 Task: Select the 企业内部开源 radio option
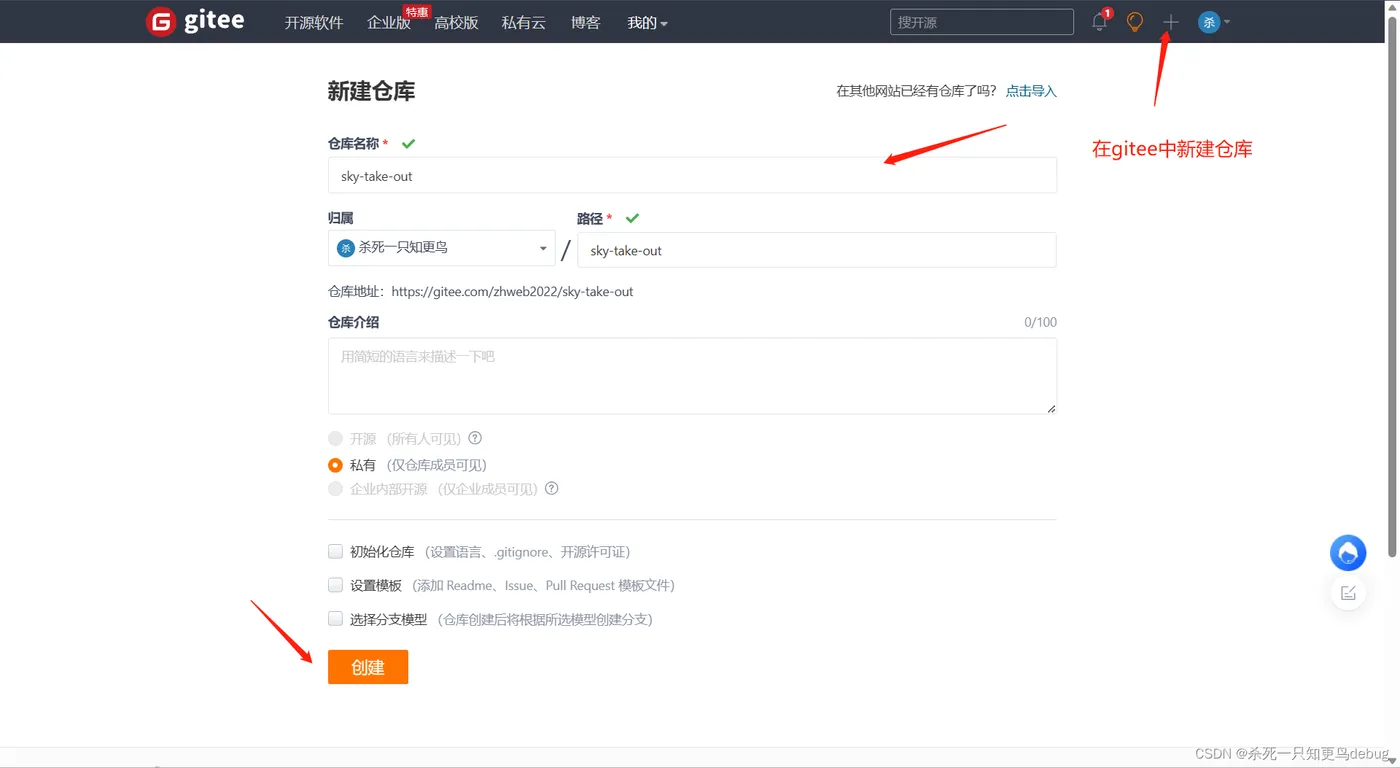pyautogui.click(x=335, y=489)
